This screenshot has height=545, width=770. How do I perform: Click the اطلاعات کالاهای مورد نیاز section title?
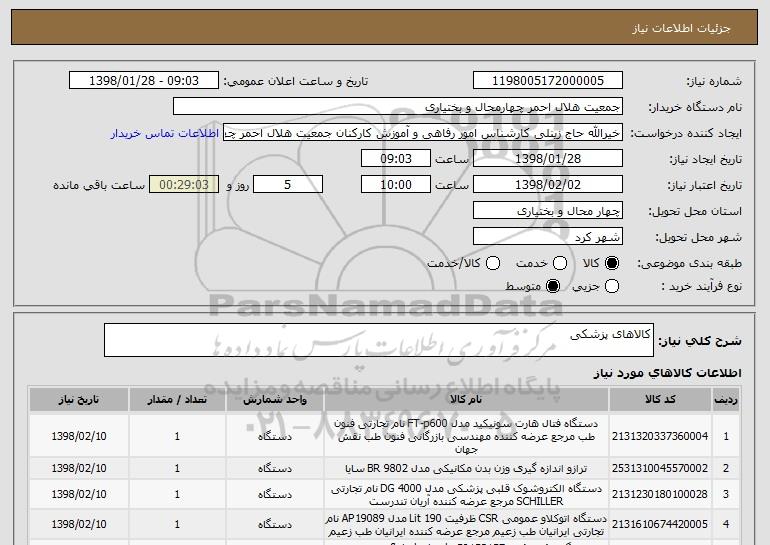667,373
